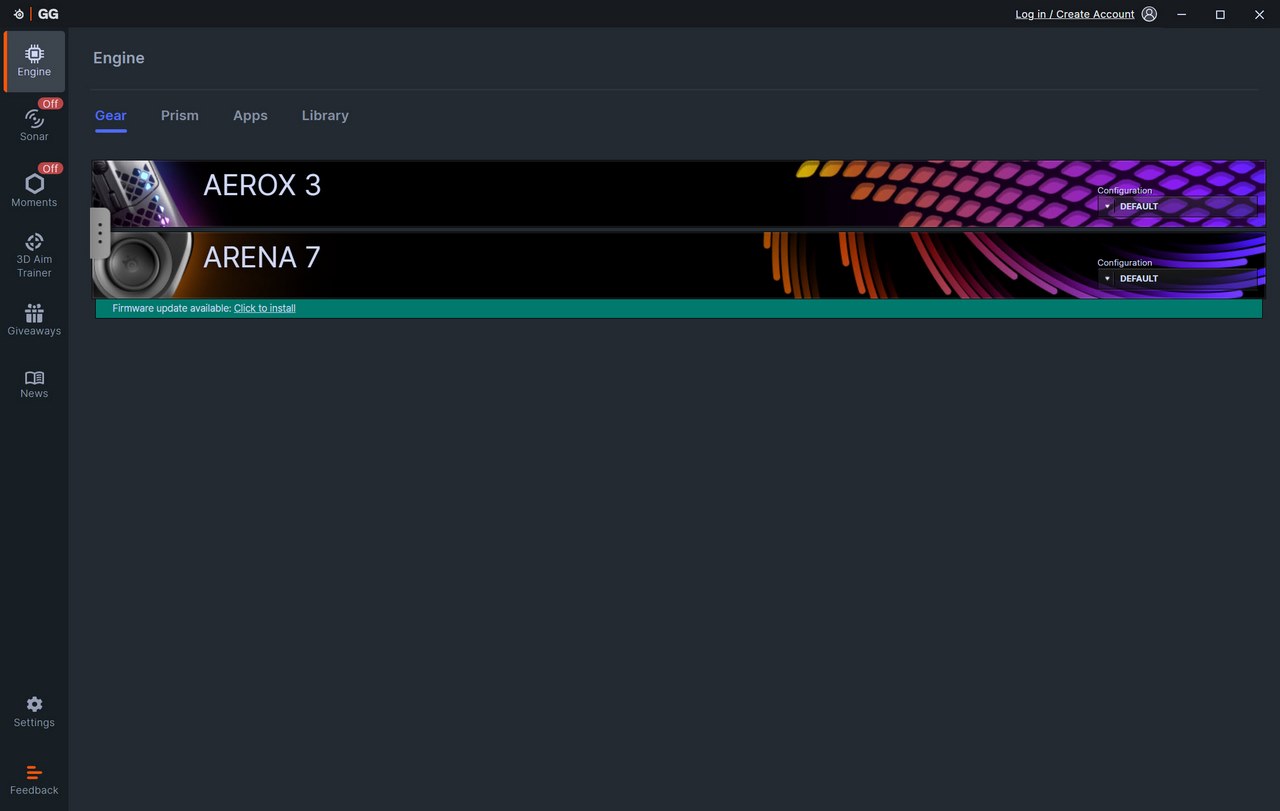The image size is (1280, 811).
Task: Switch to the Prism tab
Action: click(x=180, y=116)
